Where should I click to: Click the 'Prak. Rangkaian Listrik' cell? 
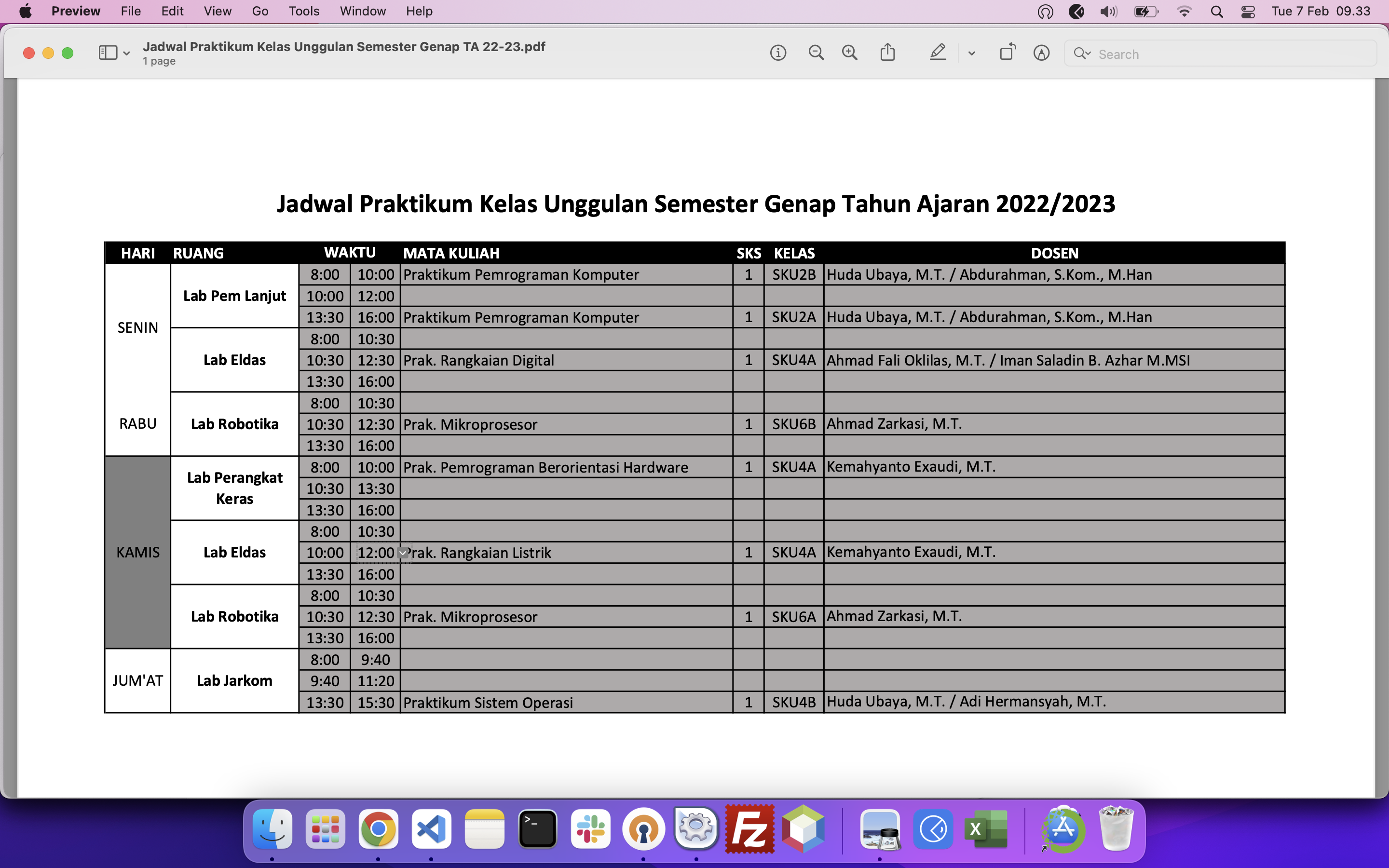[x=567, y=553]
